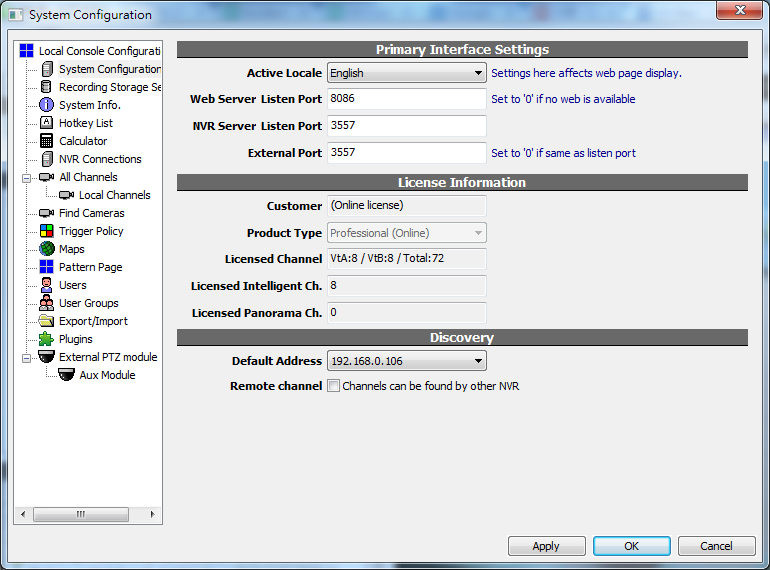
Task: Click the User Groups people icon
Action: pos(46,303)
